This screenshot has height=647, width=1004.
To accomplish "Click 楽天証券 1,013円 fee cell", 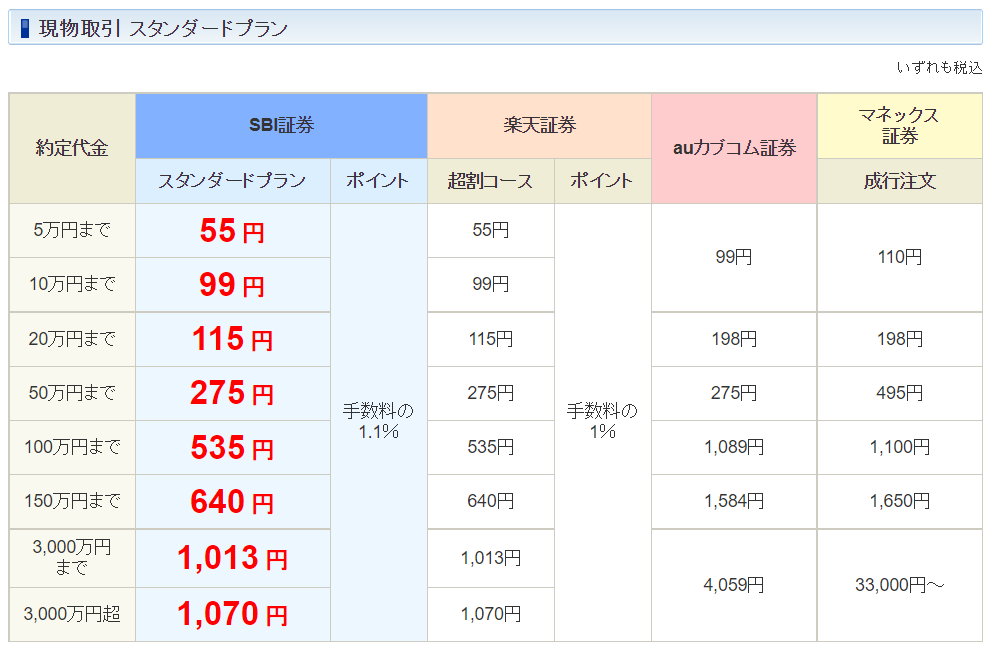I will tap(490, 557).
